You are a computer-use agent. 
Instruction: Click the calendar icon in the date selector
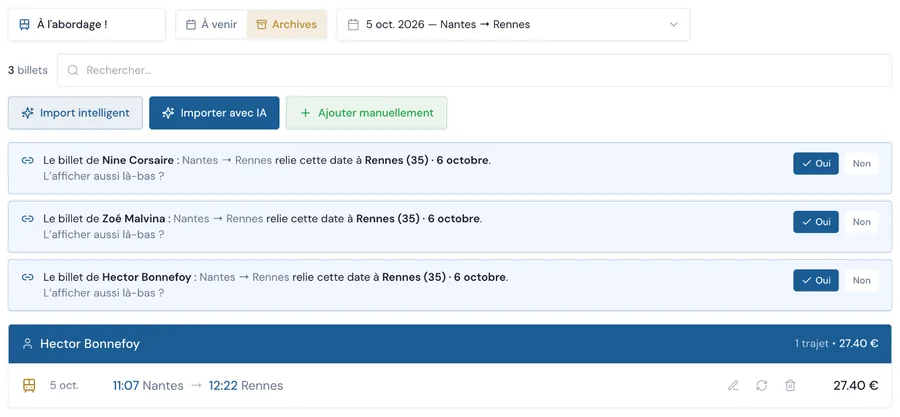click(x=354, y=25)
